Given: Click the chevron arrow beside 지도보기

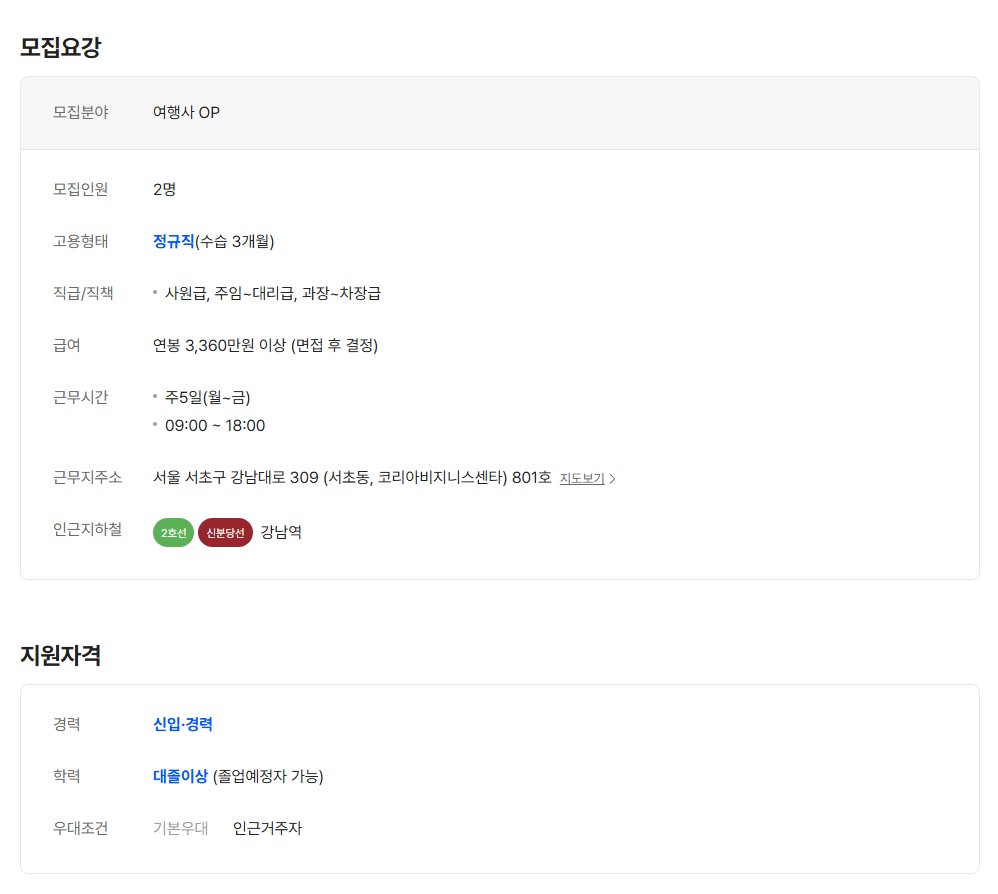Looking at the screenshot, I should pos(613,479).
